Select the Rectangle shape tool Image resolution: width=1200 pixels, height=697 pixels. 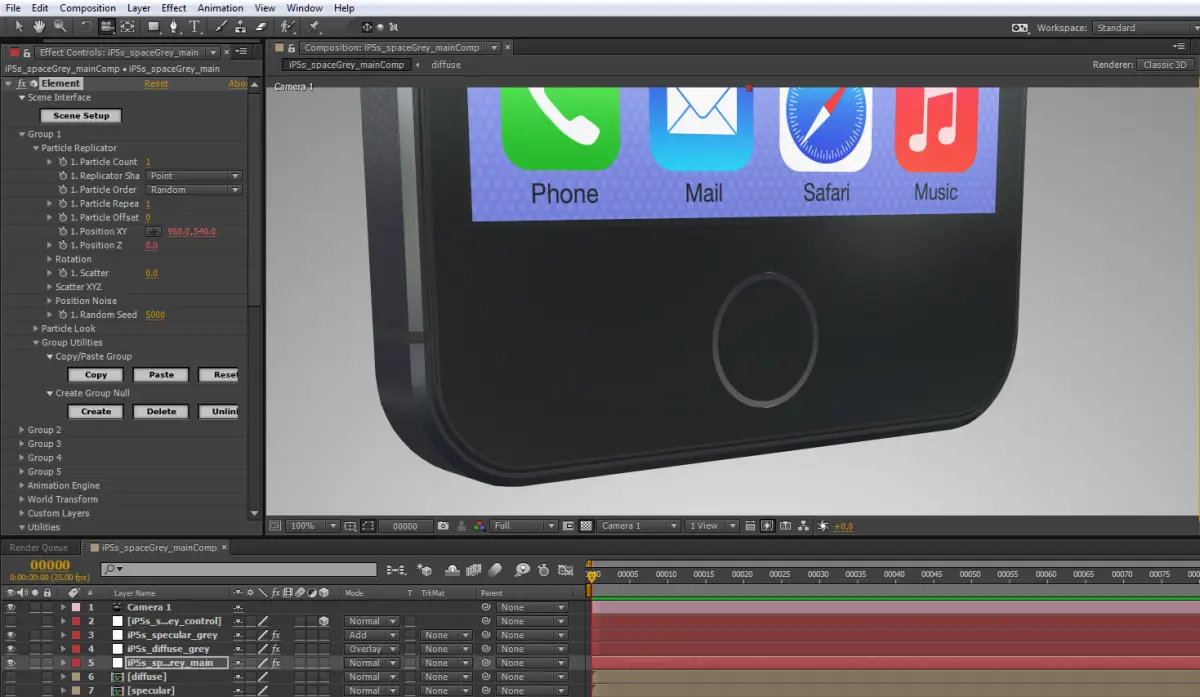click(154, 26)
